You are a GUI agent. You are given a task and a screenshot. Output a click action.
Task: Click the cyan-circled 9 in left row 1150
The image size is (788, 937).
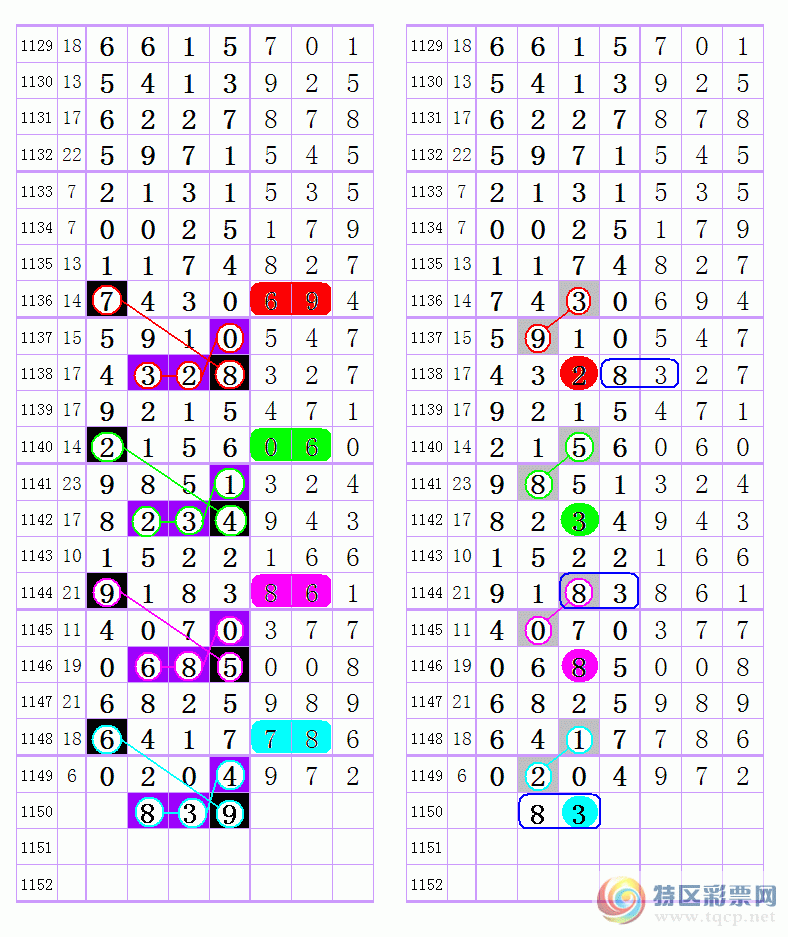coord(229,812)
